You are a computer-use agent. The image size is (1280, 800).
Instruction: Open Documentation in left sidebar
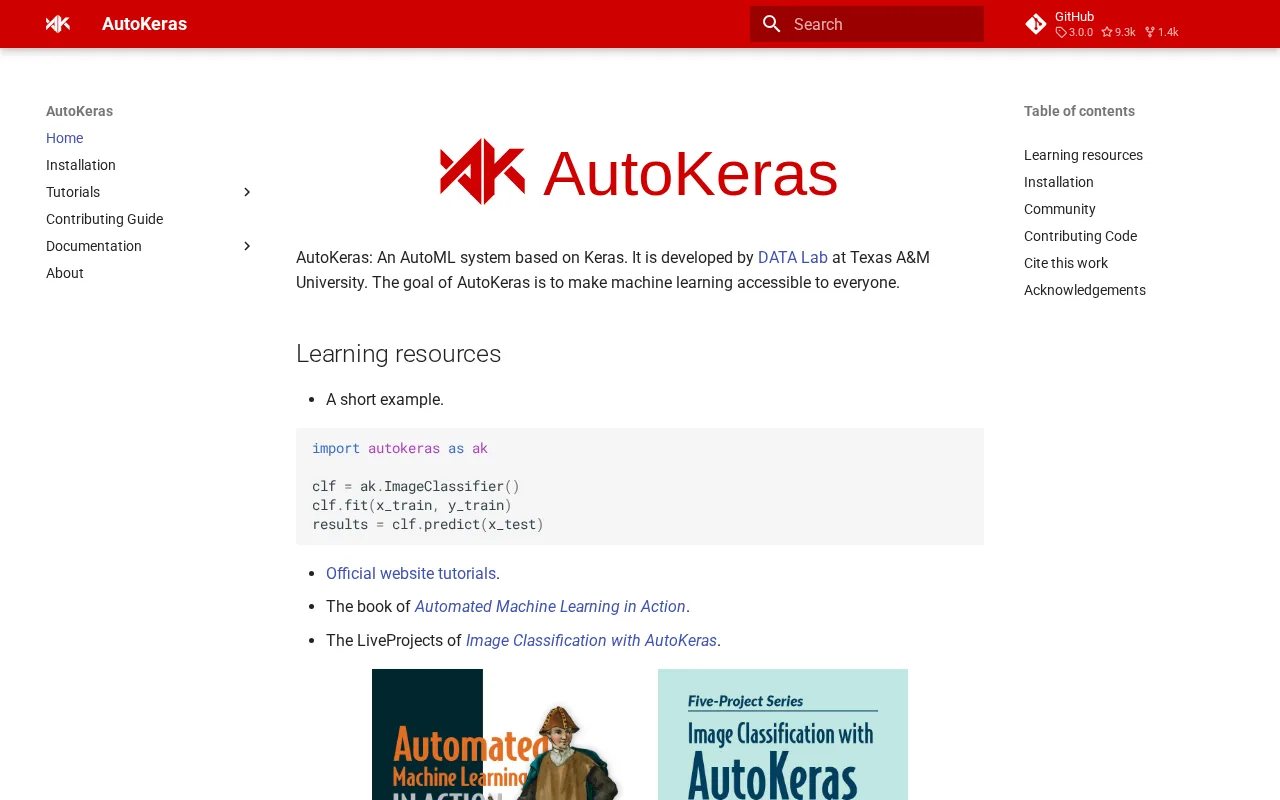[x=94, y=246]
